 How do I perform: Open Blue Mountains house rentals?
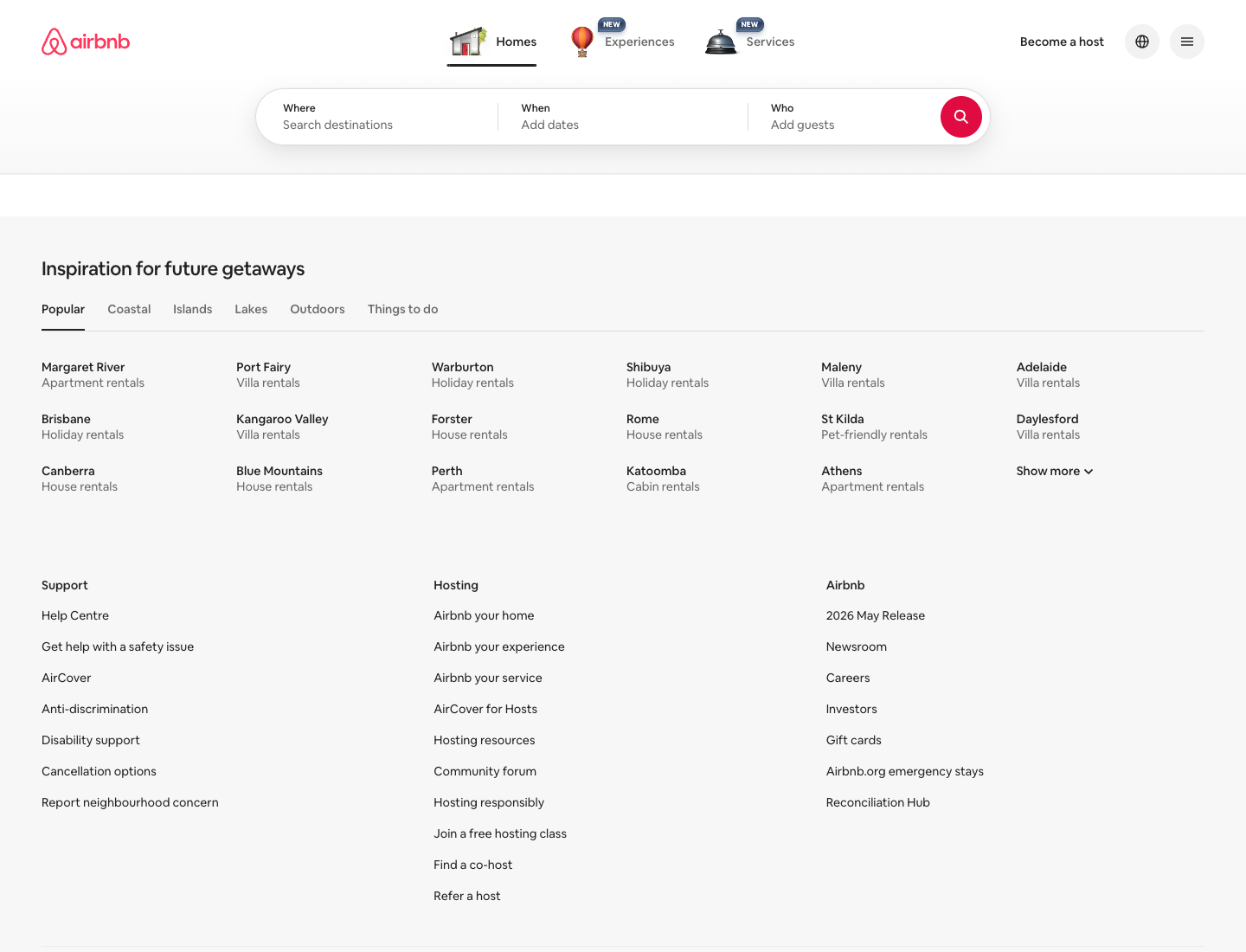[279, 479]
